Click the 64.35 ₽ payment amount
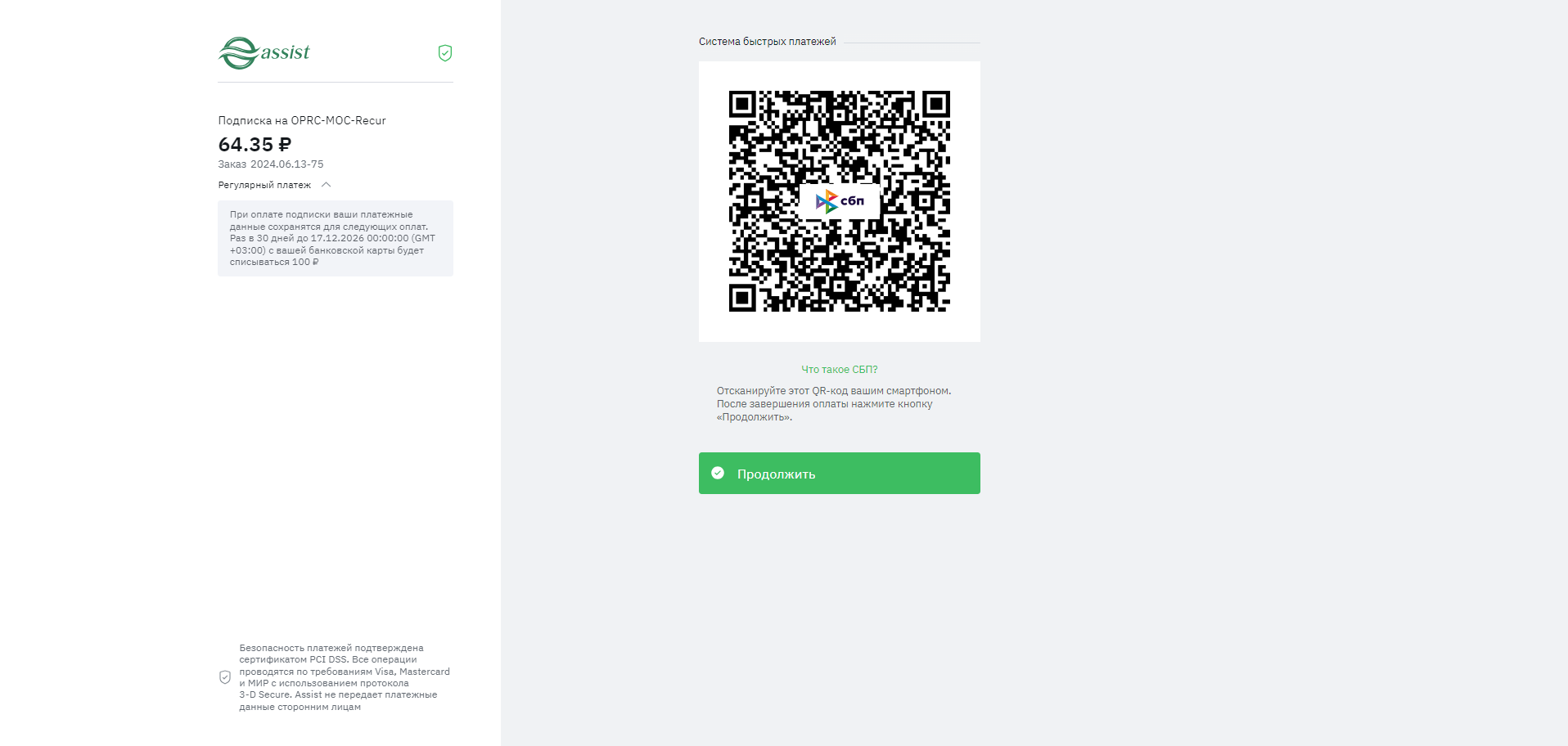The height and width of the screenshot is (746, 1568). pos(254,145)
